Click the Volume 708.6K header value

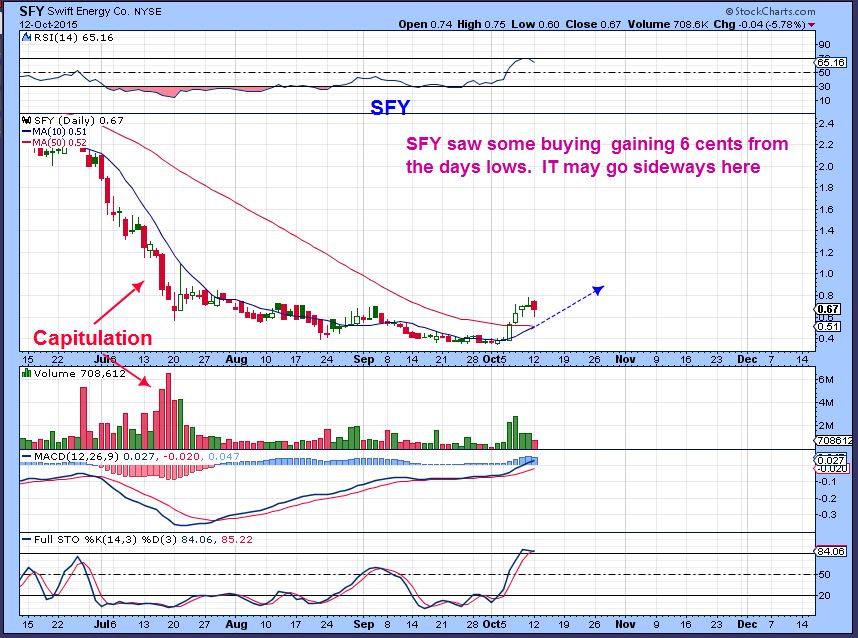(x=668, y=25)
